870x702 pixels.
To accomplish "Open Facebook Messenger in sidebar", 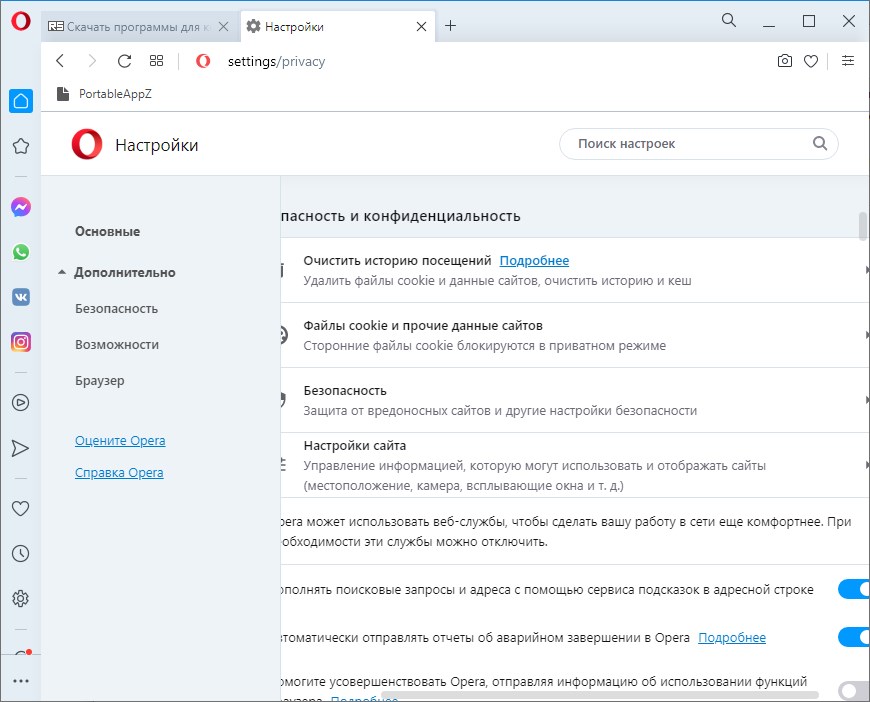I will (21, 207).
